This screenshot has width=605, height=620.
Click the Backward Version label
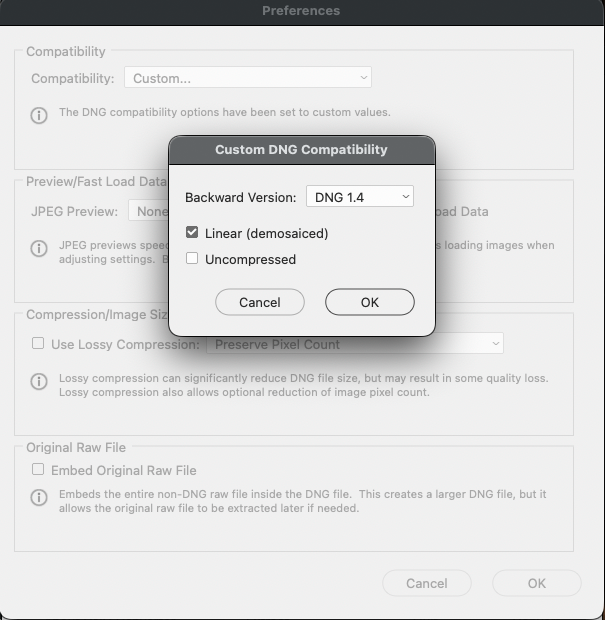pyautogui.click(x=240, y=197)
